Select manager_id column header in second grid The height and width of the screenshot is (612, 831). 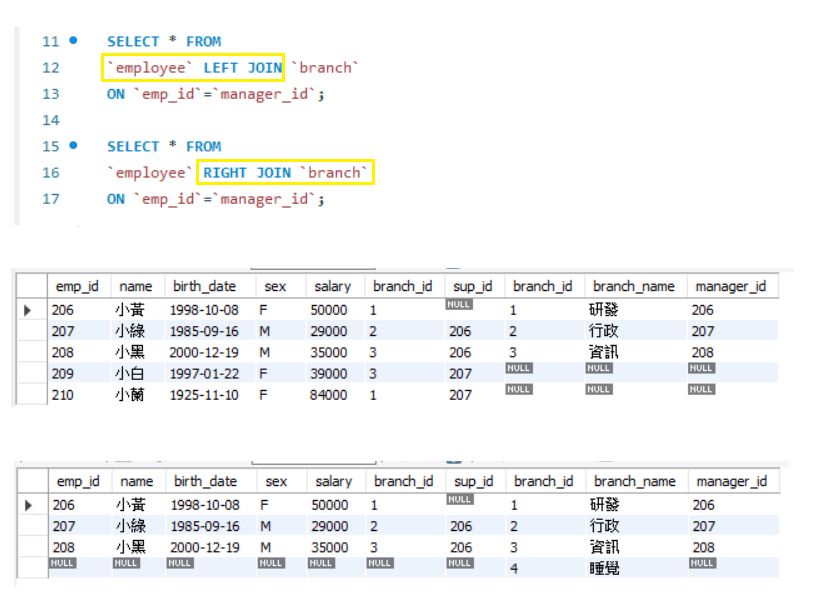732,482
